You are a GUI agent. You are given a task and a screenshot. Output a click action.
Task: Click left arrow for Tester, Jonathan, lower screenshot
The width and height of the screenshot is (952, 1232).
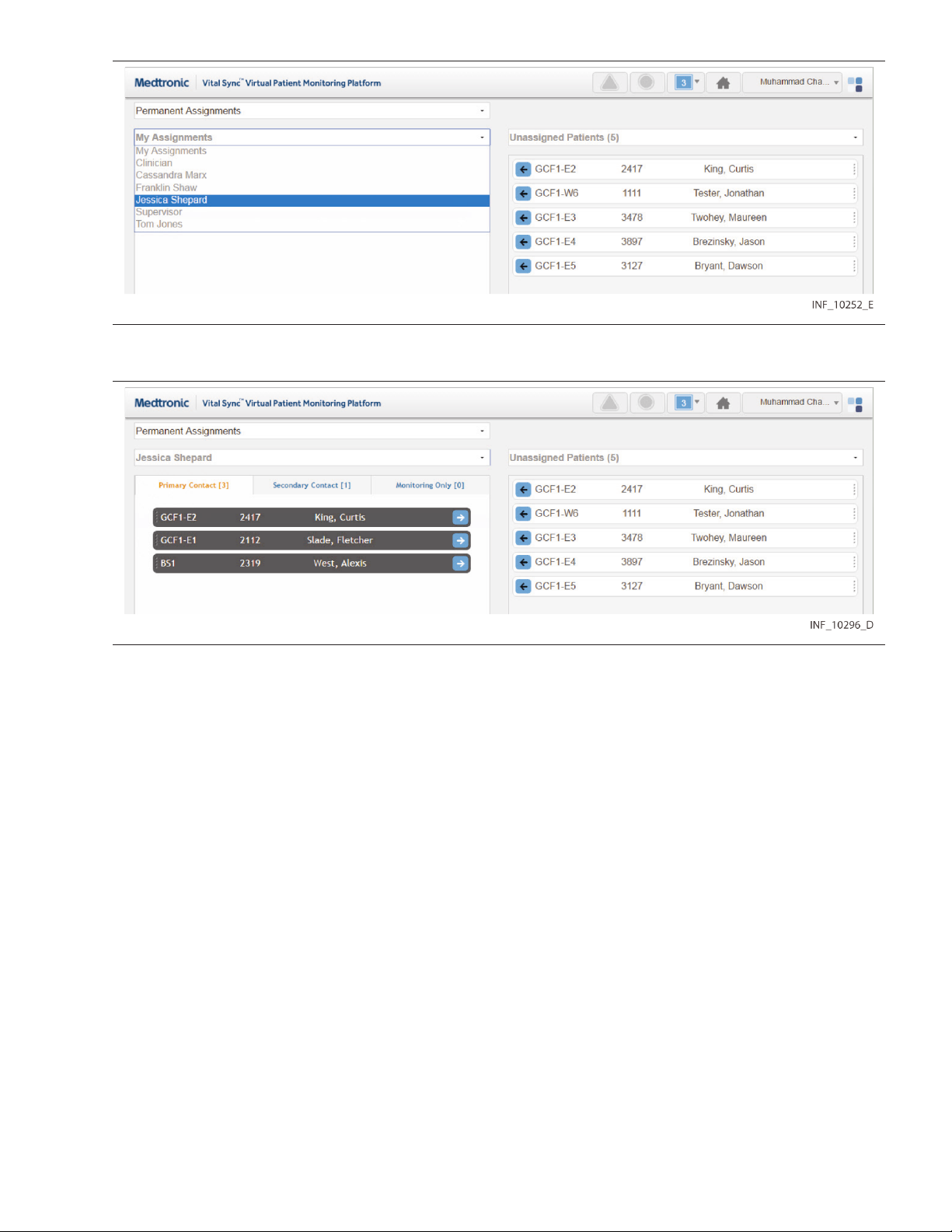(524, 514)
